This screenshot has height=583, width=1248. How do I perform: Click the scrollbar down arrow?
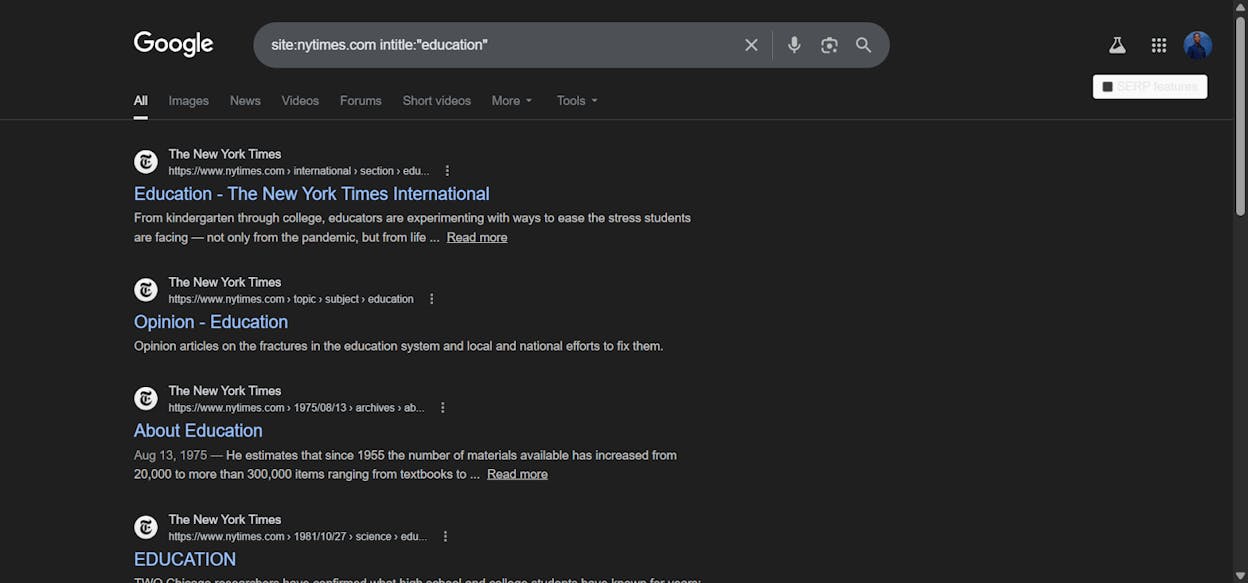coord(1240,576)
